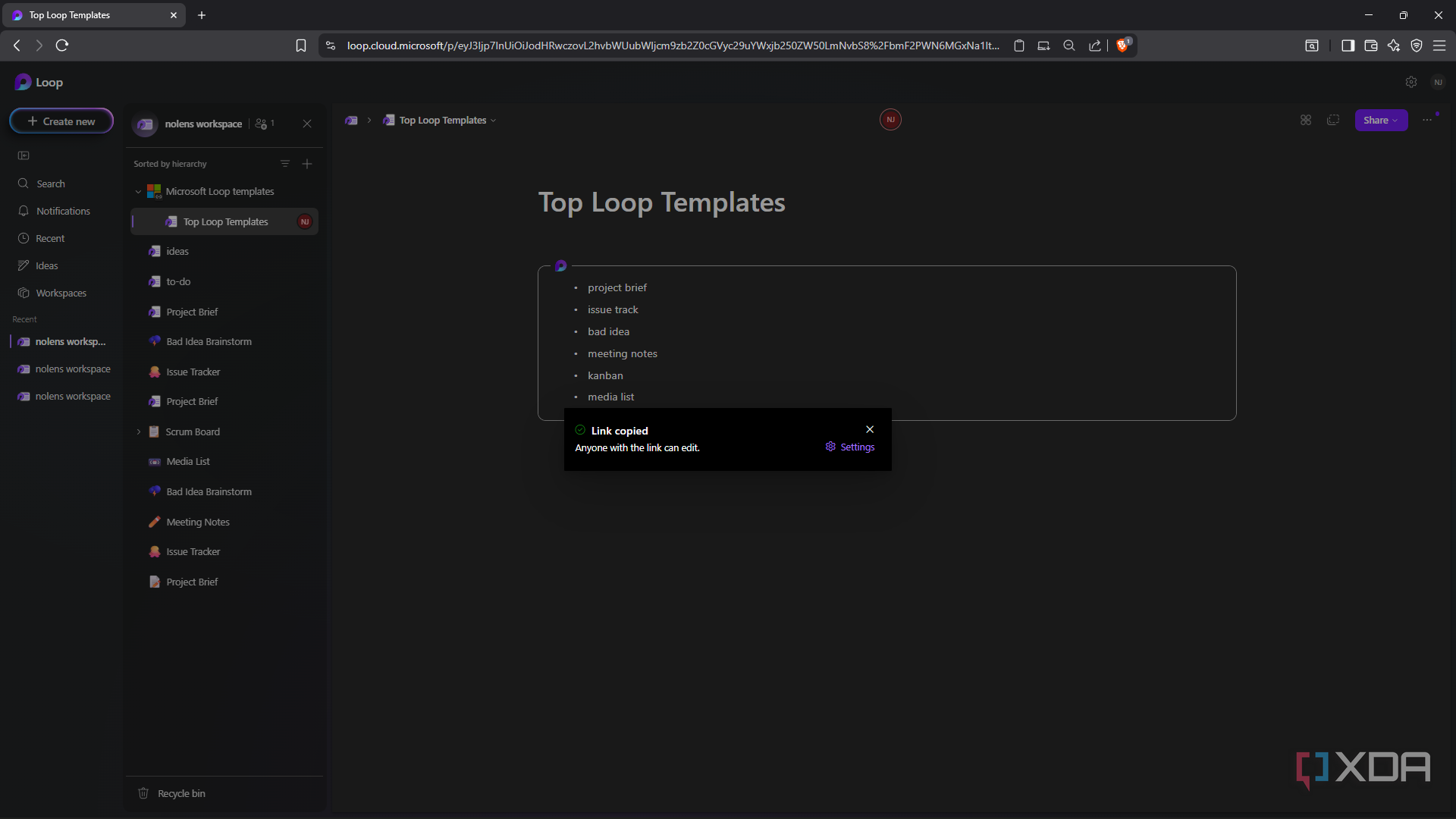Open the to-do page

click(178, 281)
